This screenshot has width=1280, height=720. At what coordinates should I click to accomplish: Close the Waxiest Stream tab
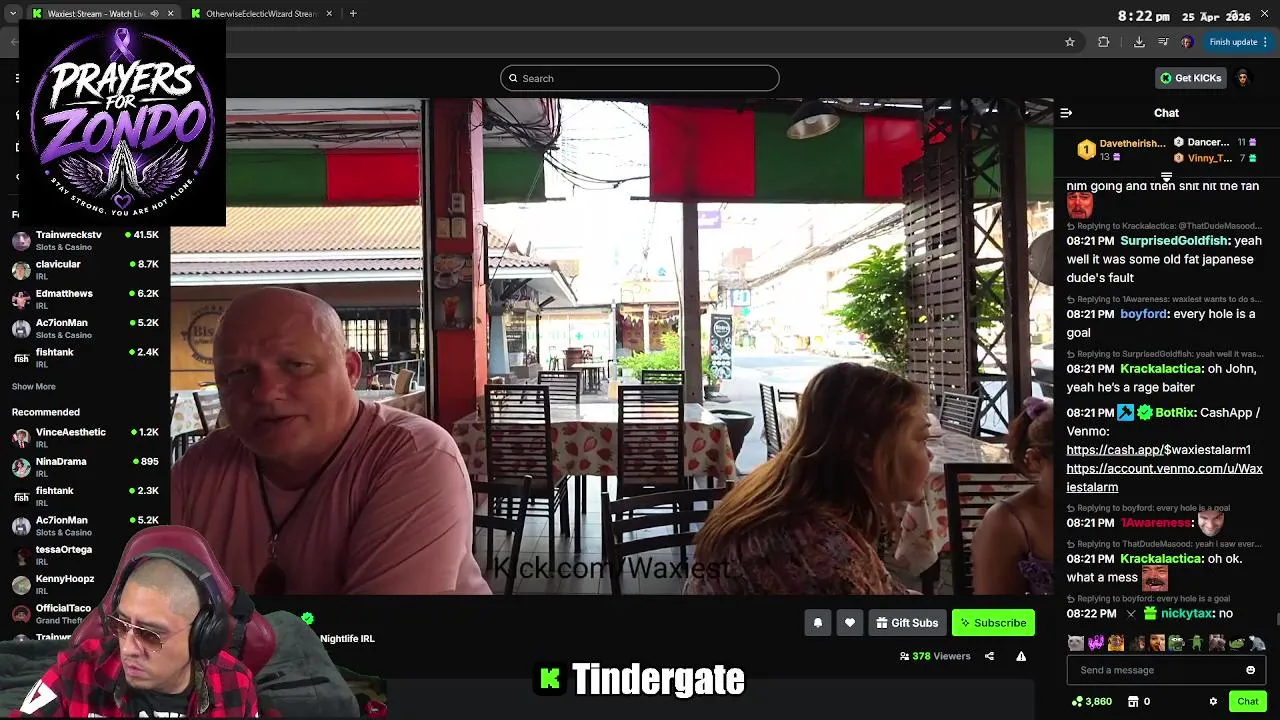click(x=170, y=14)
